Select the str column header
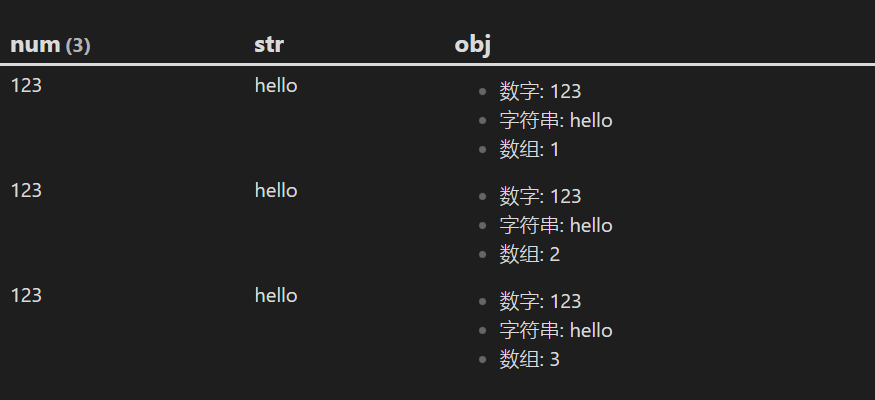Viewport: 875px width, 400px height. 269,45
